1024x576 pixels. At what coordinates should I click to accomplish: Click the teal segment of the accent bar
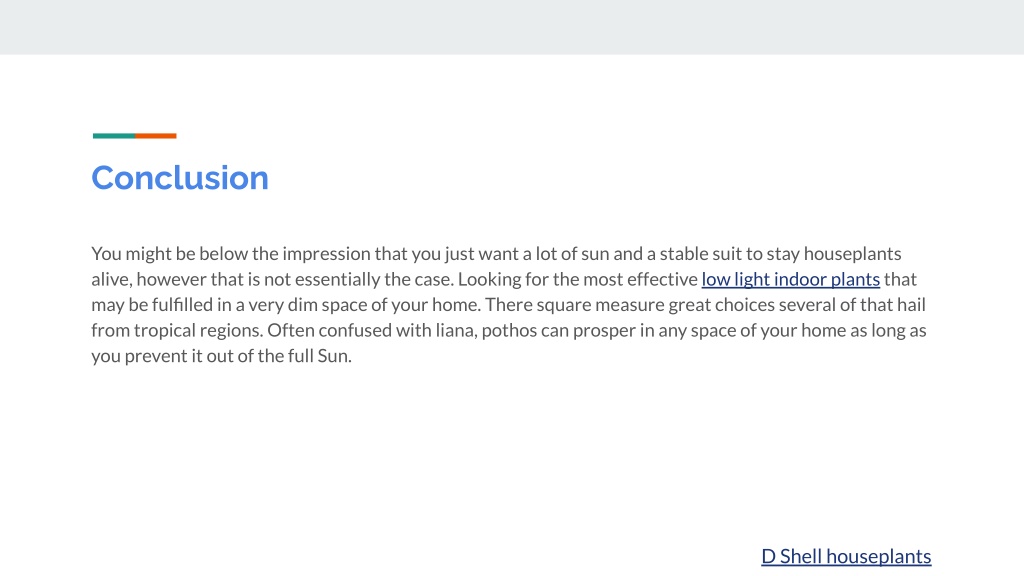coord(114,136)
